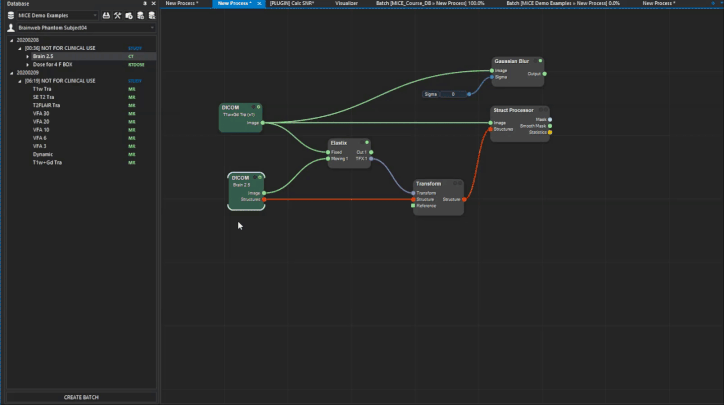This screenshot has height=405, width=724.
Task: Click the database stack icon beside MICE Demo Examples
Action: coord(11,16)
